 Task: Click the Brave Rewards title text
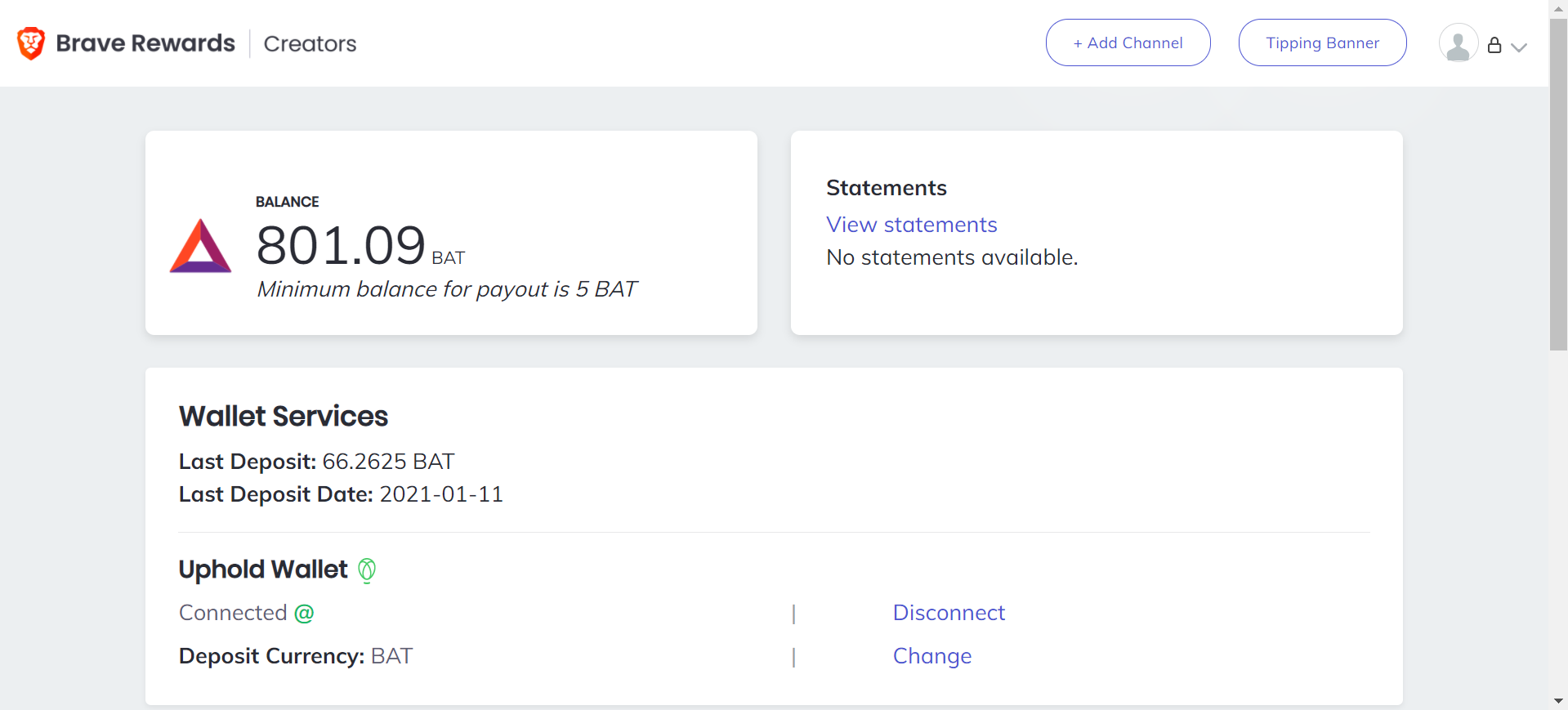coord(145,43)
